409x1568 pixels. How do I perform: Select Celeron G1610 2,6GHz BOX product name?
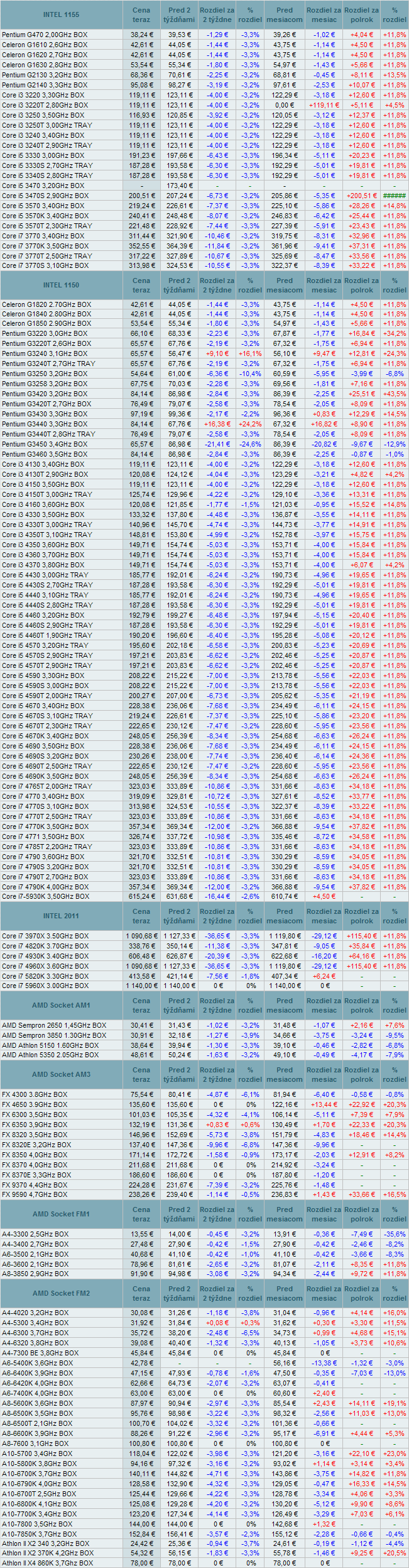(45, 45)
